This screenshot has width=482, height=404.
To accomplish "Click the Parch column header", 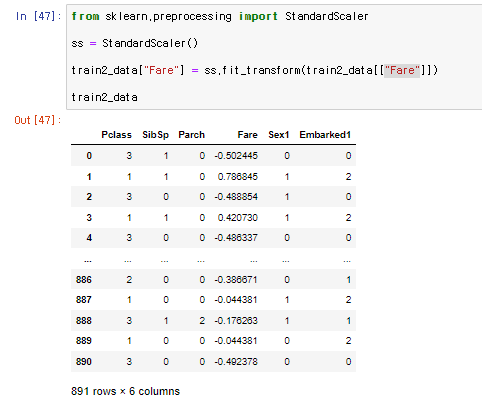I will pos(191,135).
